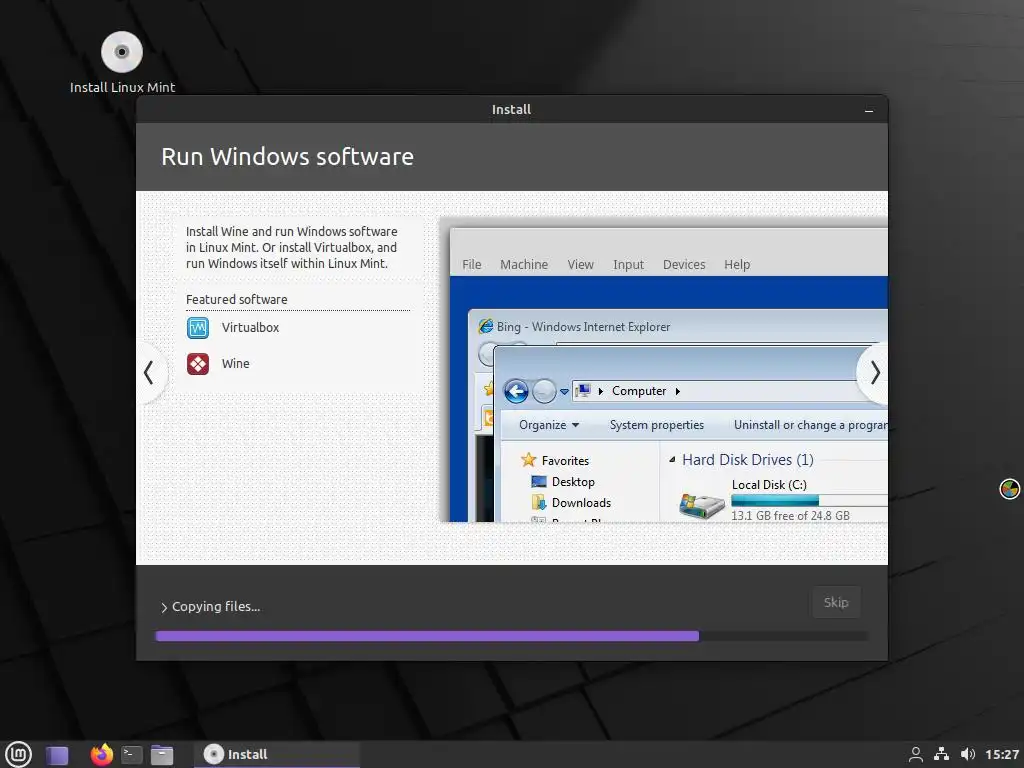Click the Virtualbox icon under Featured software
Viewport: 1024px width, 768px height.
[198, 328]
